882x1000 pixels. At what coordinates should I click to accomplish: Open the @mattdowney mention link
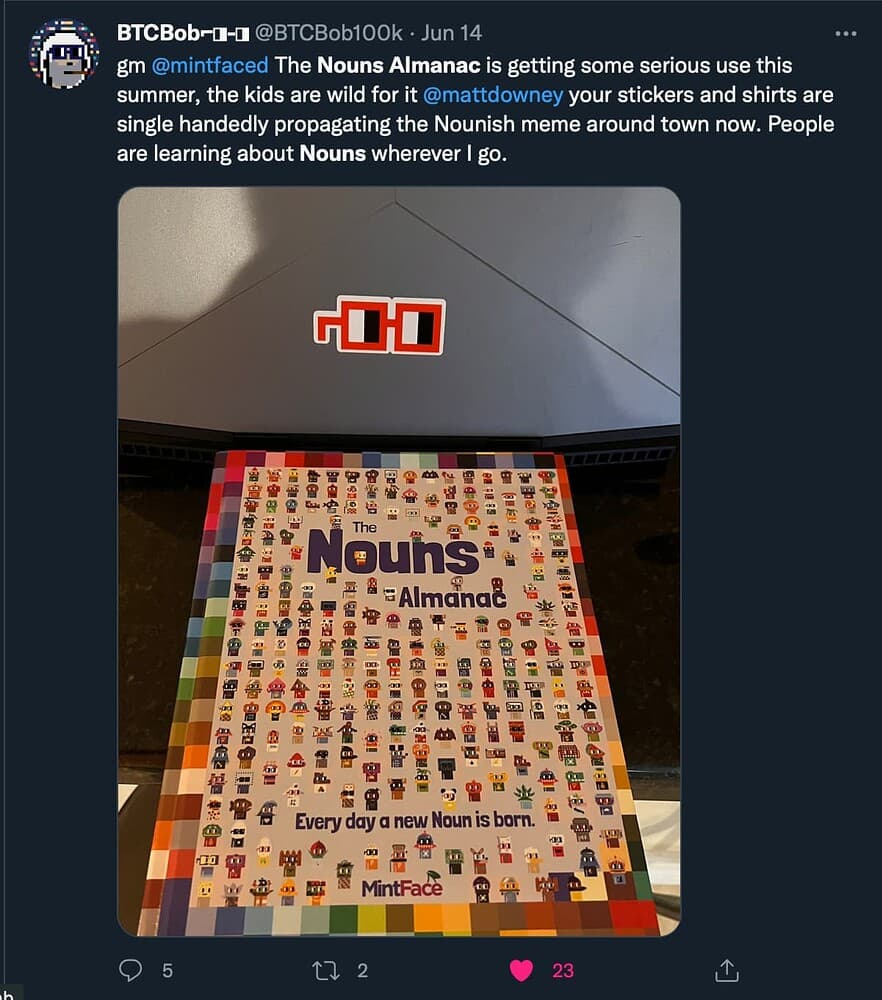493,94
